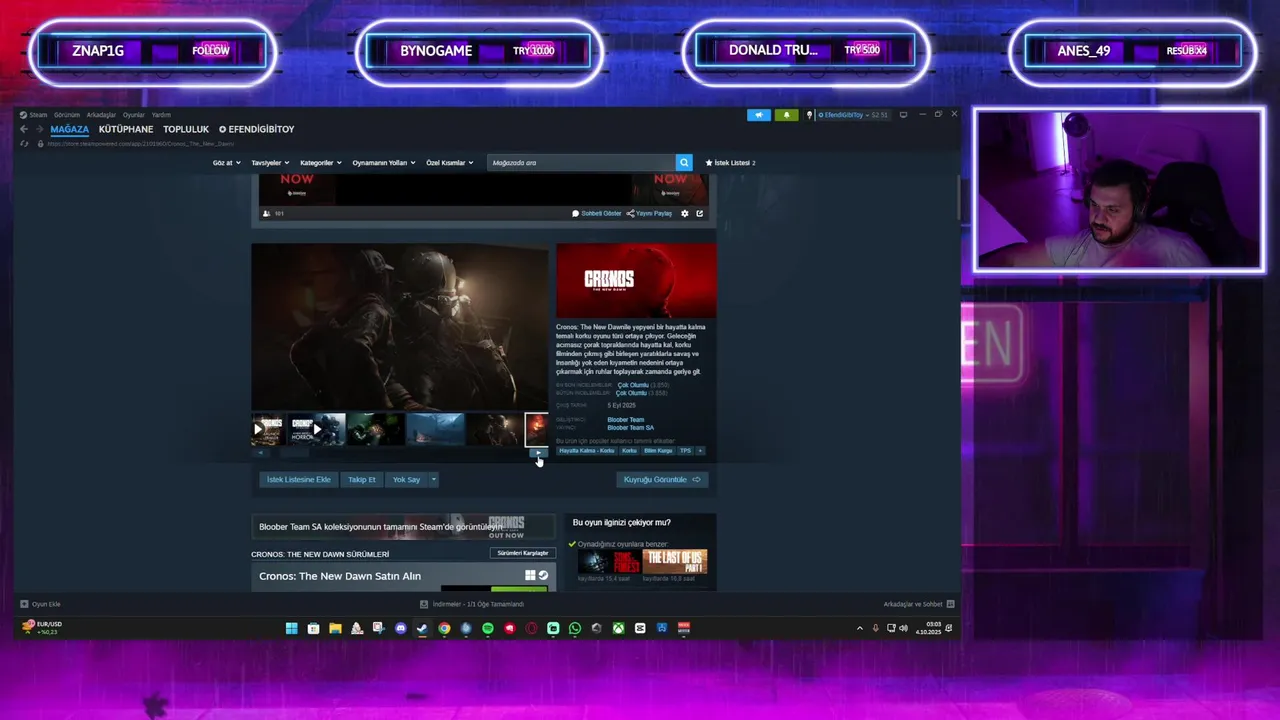This screenshot has width=1280, height=720.
Task: Go back with the Steam navigation arrow
Action: pos(24,129)
